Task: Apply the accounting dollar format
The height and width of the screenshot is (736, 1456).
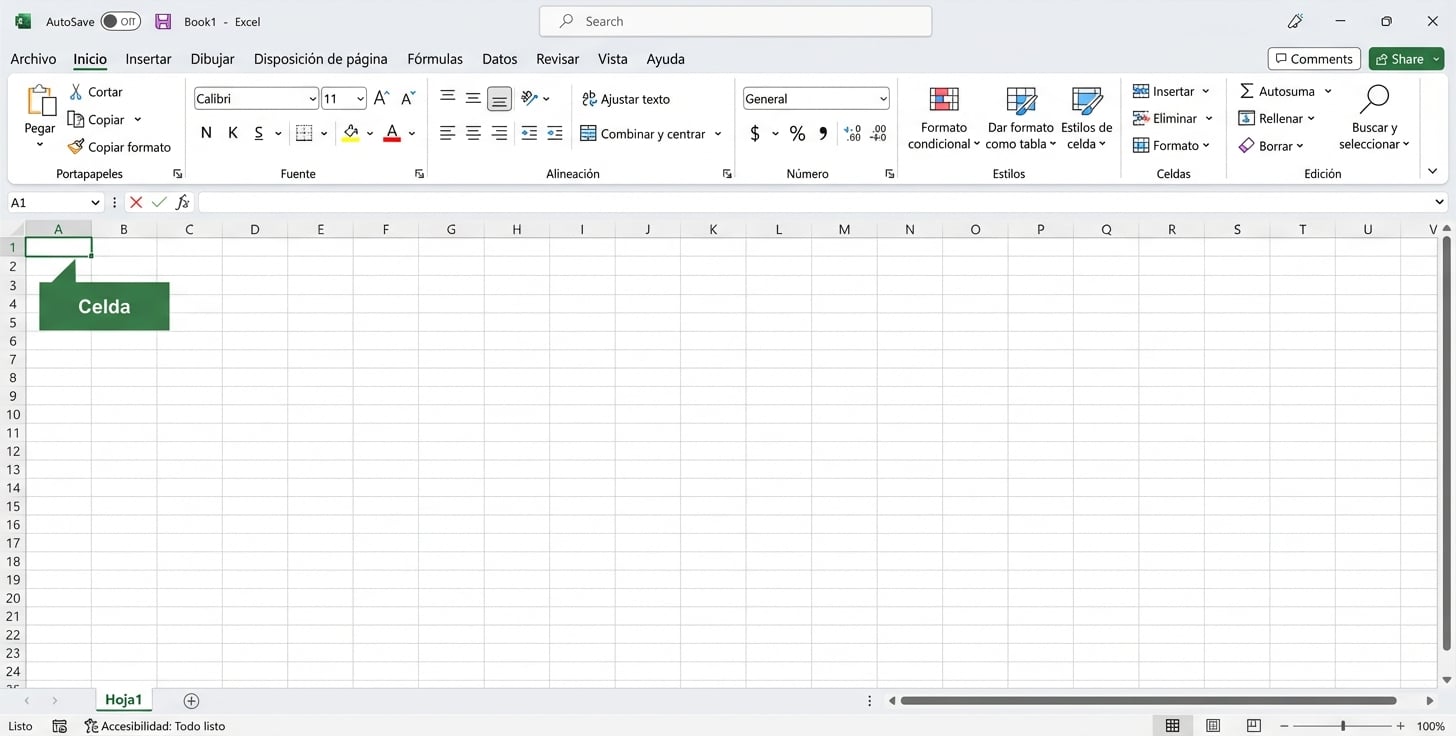Action: (x=755, y=133)
